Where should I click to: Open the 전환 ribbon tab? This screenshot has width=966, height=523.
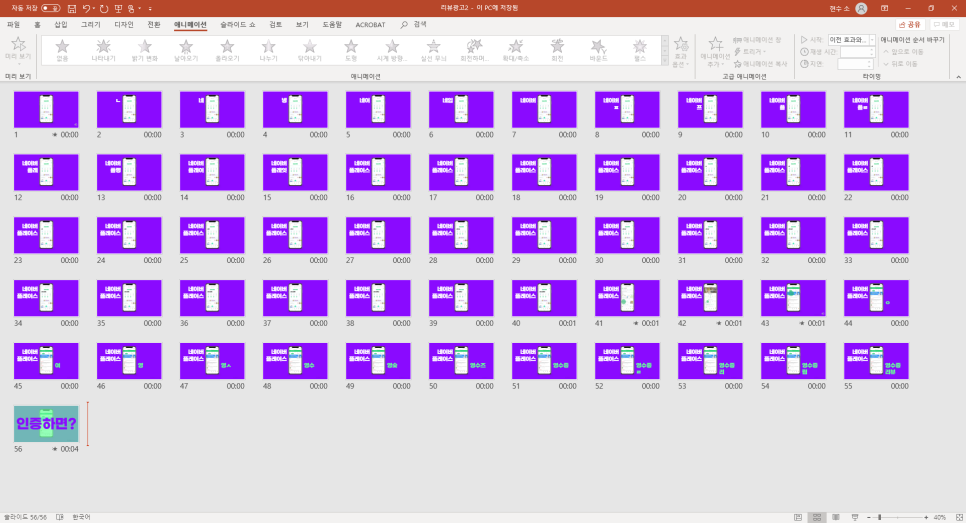point(153,24)
